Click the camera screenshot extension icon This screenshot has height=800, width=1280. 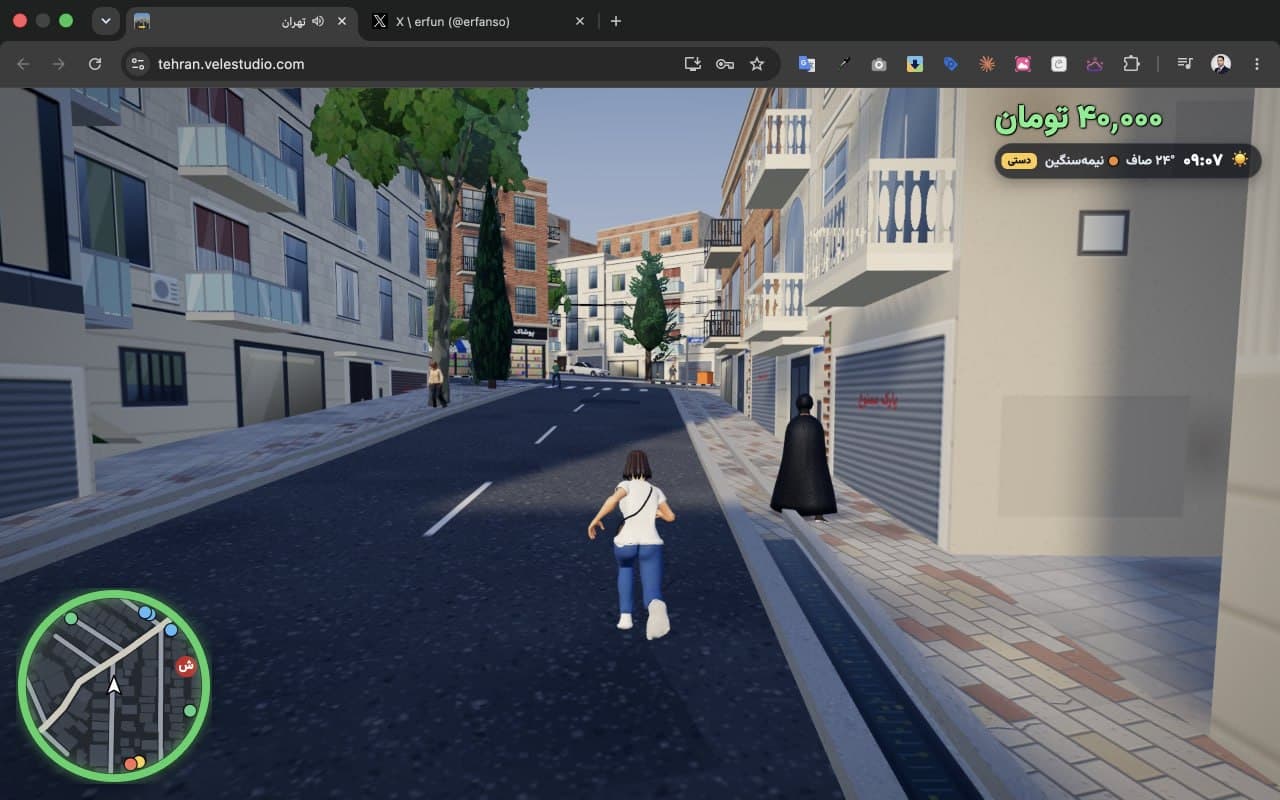(x=879, y=64)
